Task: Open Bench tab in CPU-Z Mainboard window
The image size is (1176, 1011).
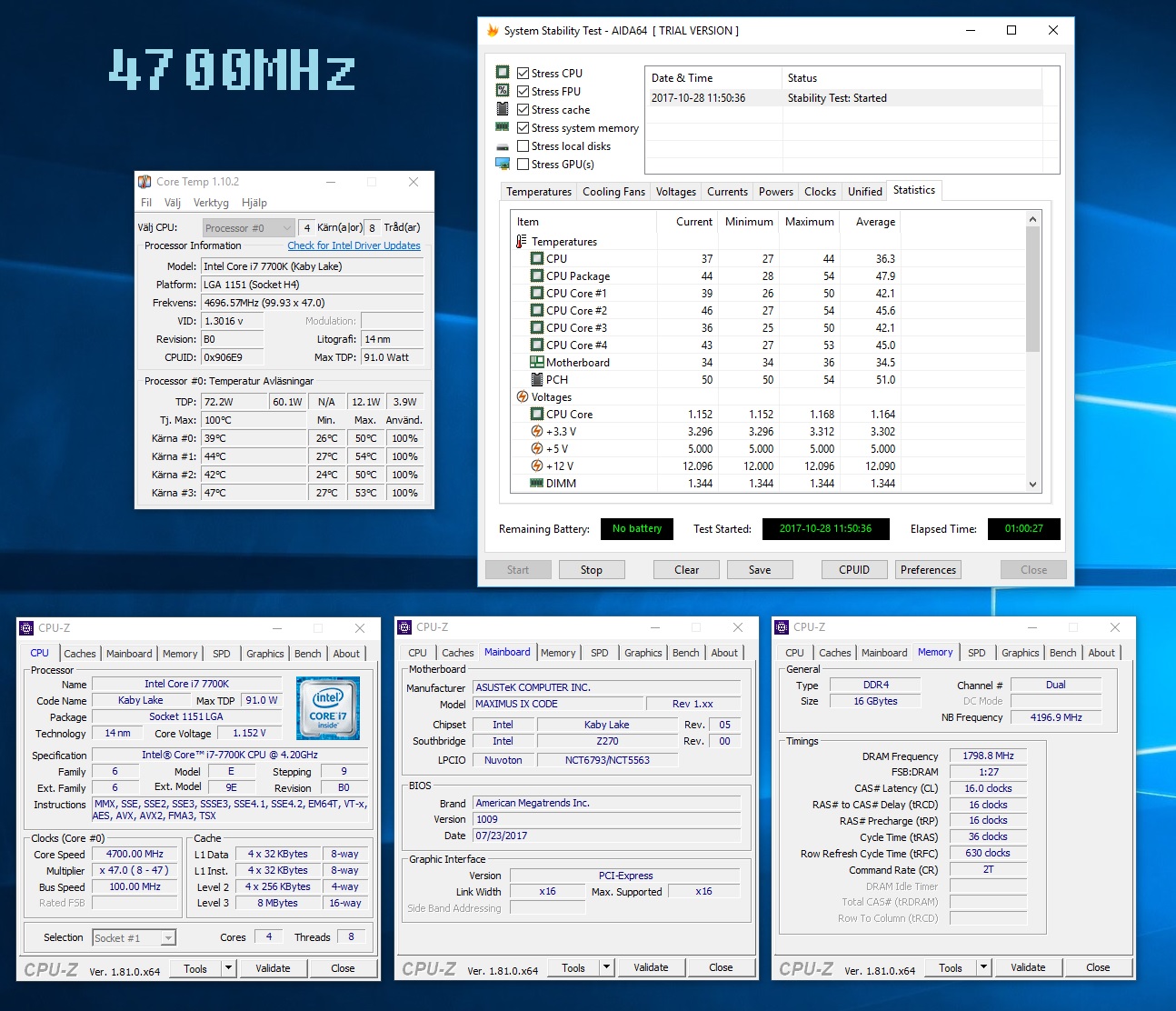Action: point(686,653)
